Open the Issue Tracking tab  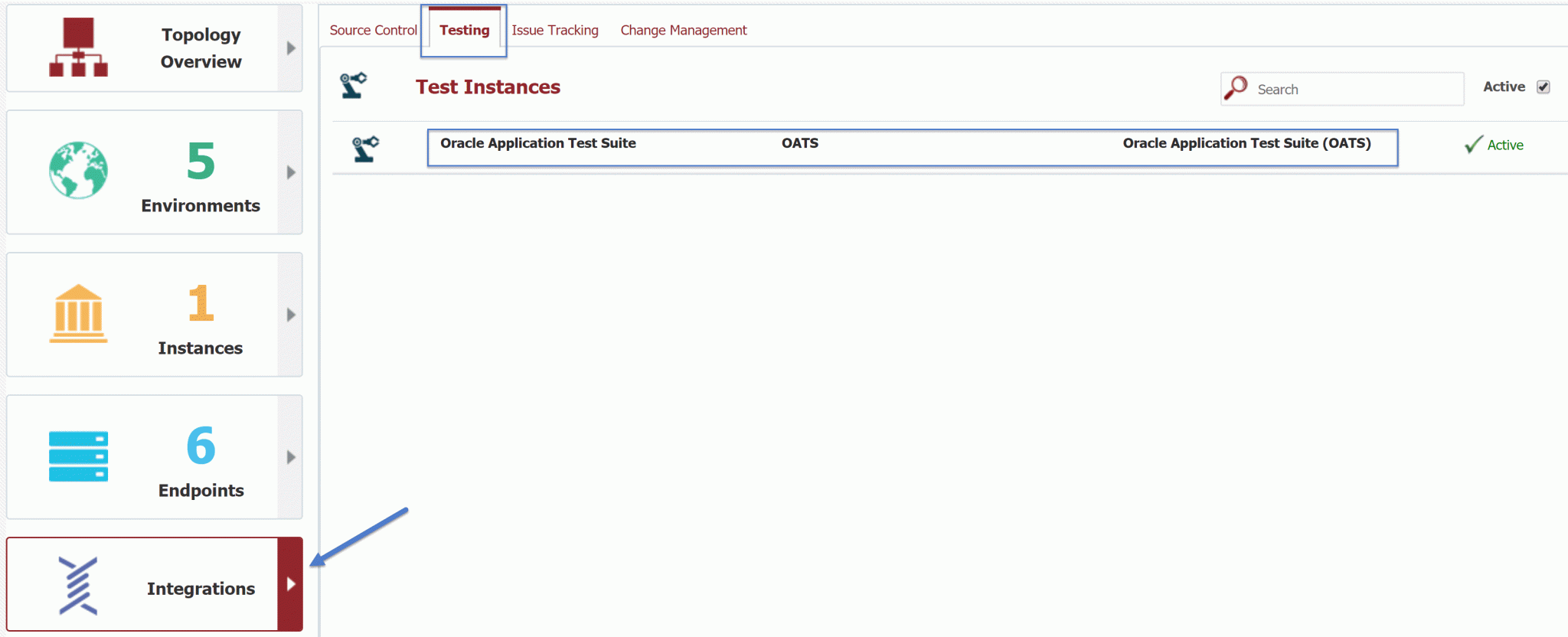click(x=555, y=30)
